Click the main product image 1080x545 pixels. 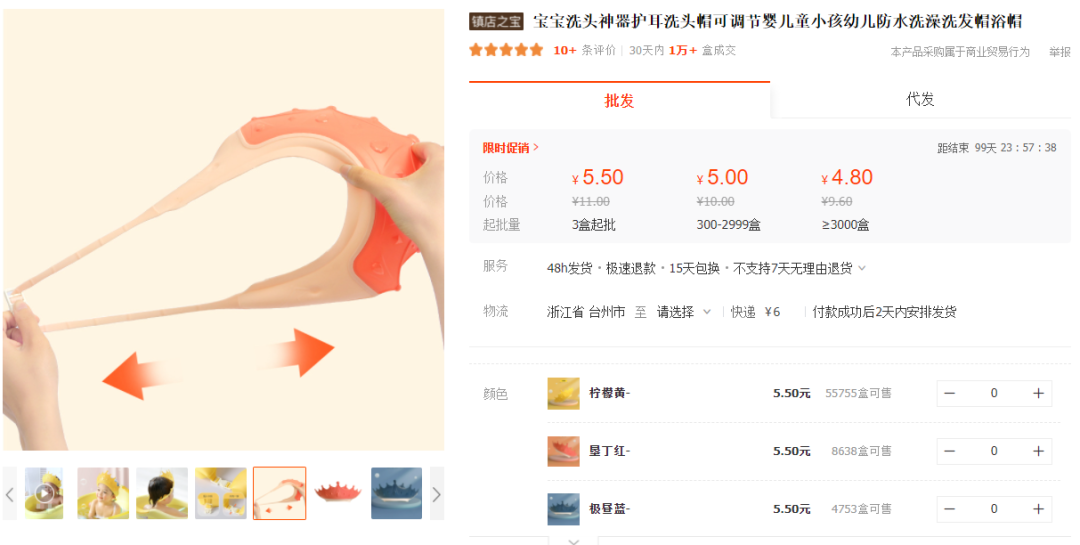point(224,229)
